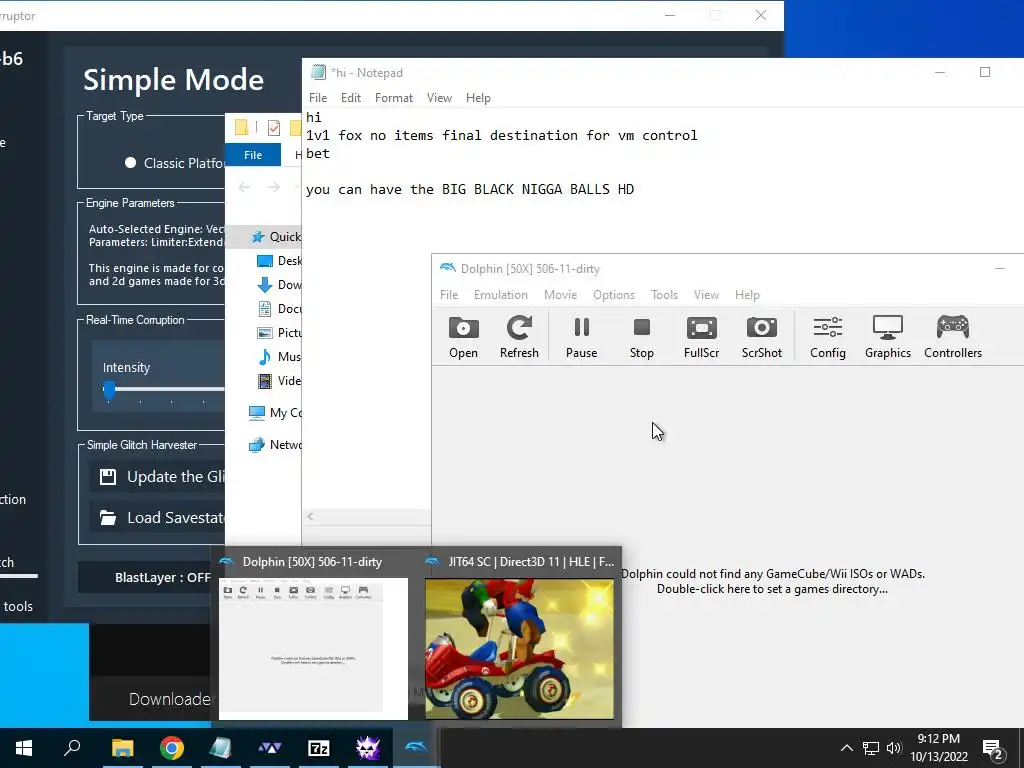The image size is (1024, 768).
Task: Take a screenshot with ScrShot icon
Action: tap(761, 336)
